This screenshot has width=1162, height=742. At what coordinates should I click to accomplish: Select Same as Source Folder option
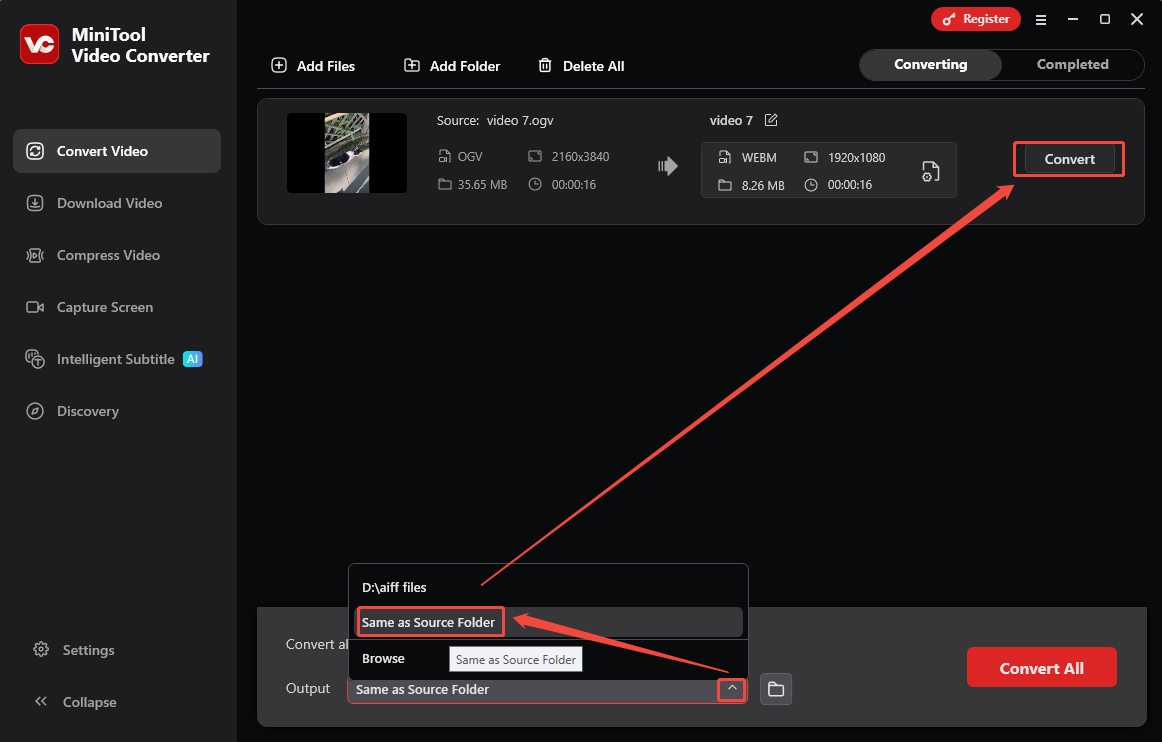point(429,621)
